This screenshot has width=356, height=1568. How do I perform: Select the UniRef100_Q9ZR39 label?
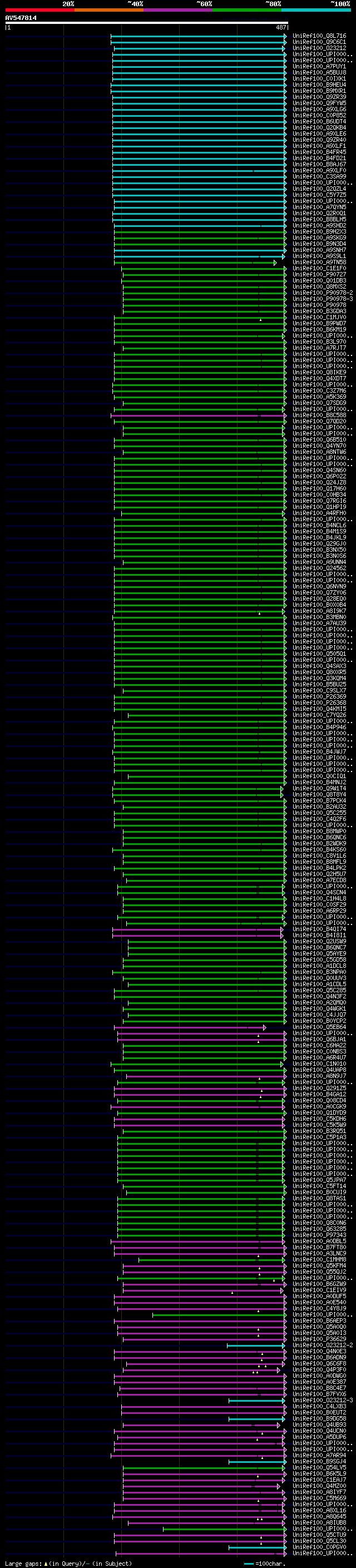319,97
